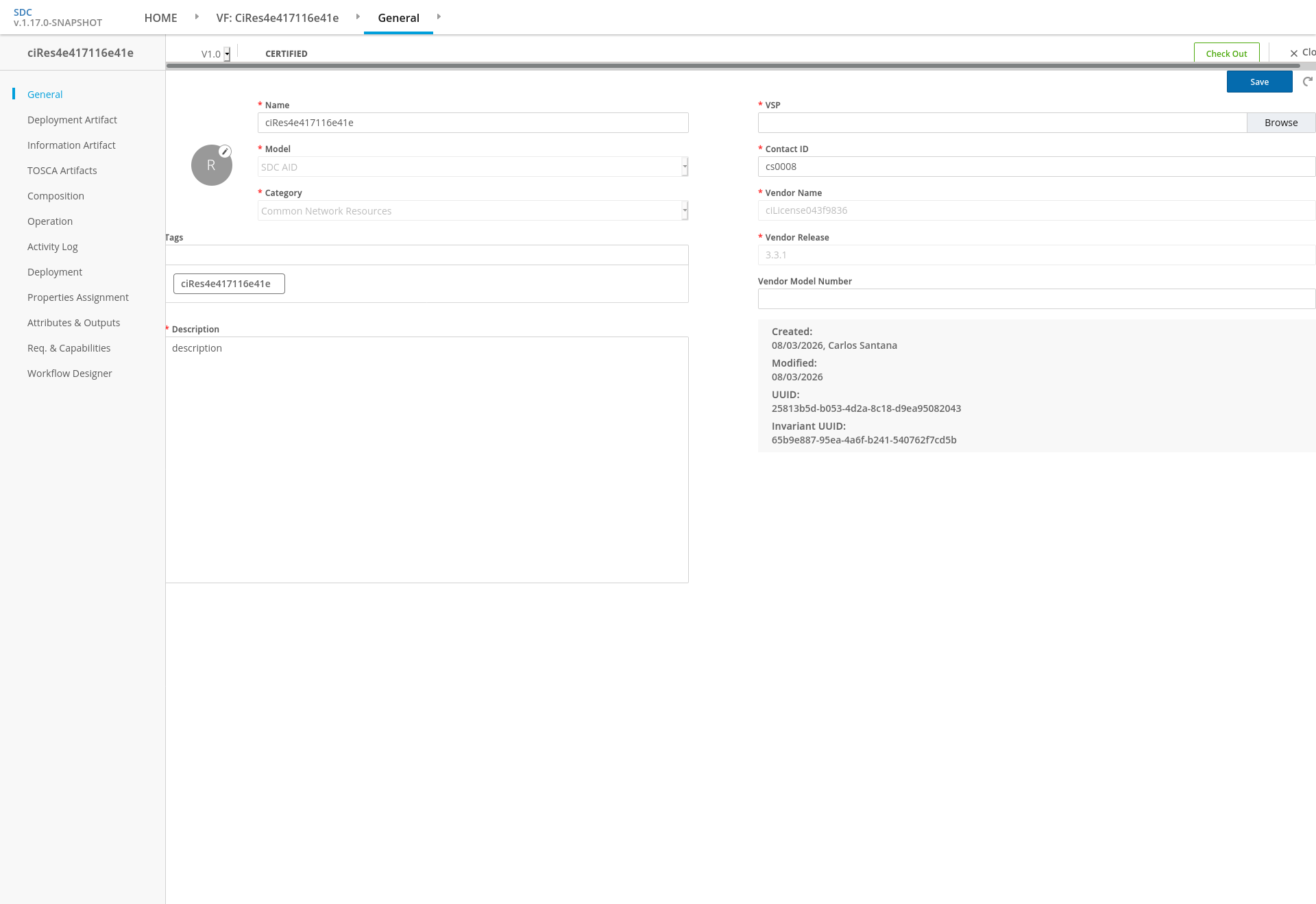Open Deployment Artifact section
This screenshot has width=1316, height=904.
[72, 120]
